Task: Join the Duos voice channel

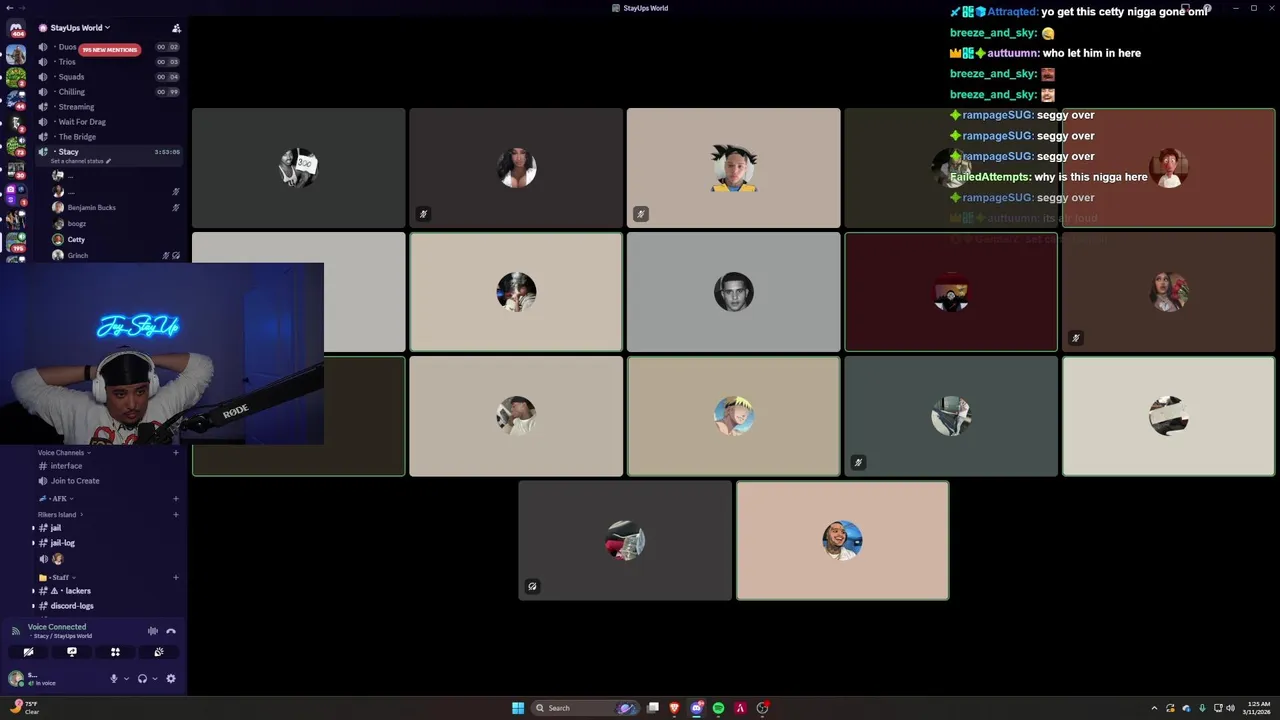Action: click(110, 47)
